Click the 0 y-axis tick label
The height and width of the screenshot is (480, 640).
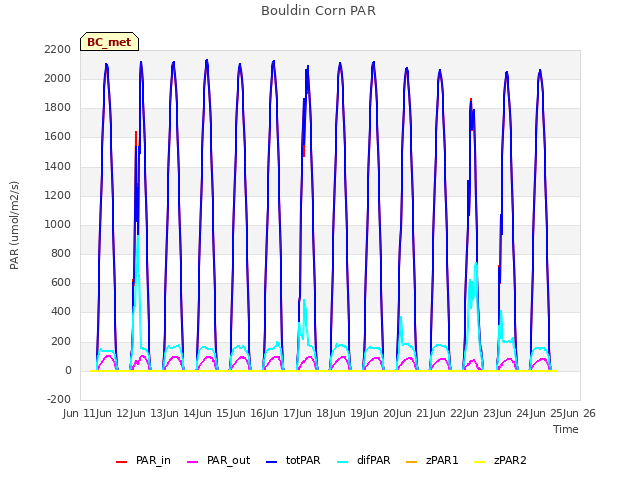pos(68,371)
